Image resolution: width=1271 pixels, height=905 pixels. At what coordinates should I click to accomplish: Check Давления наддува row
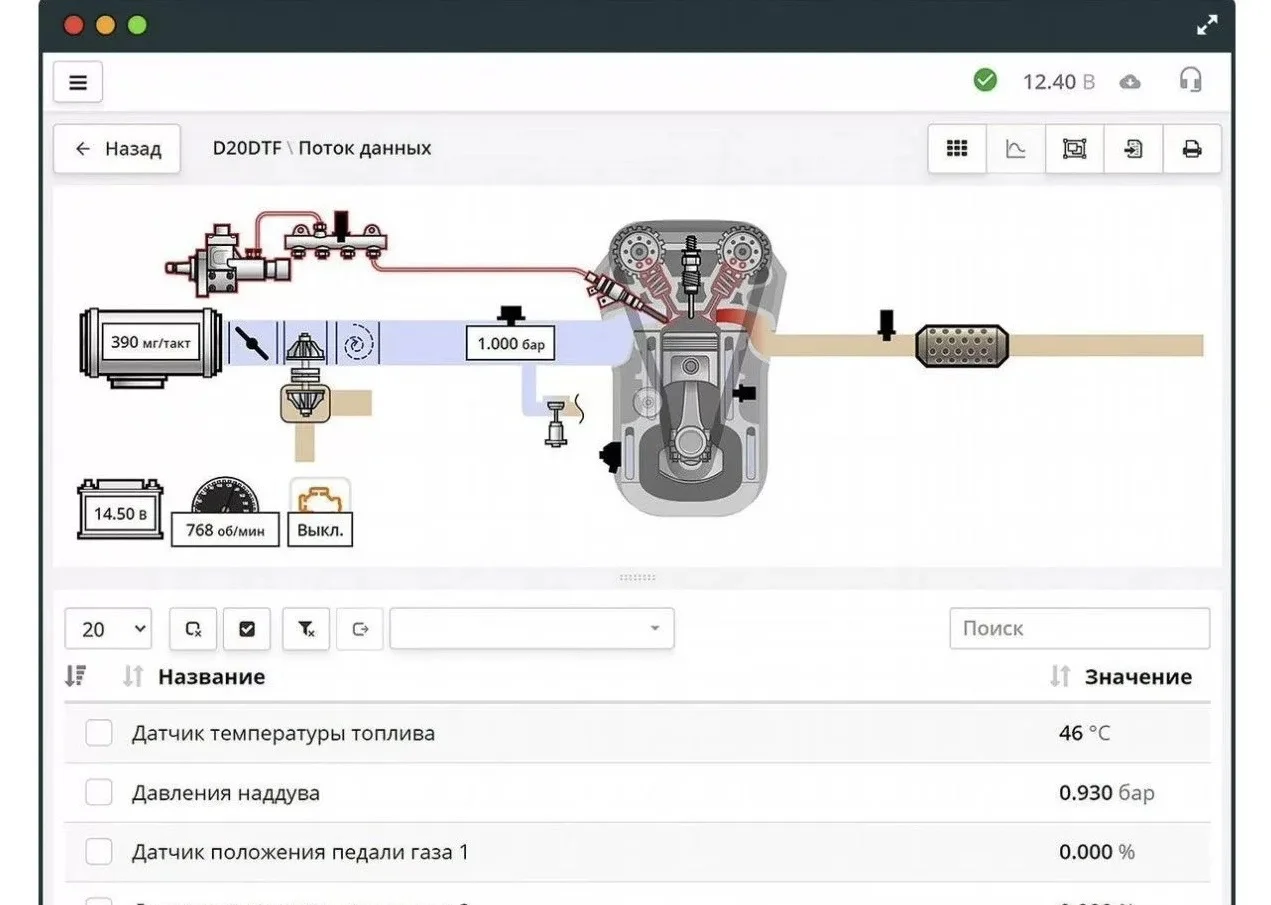click(99, 793)
